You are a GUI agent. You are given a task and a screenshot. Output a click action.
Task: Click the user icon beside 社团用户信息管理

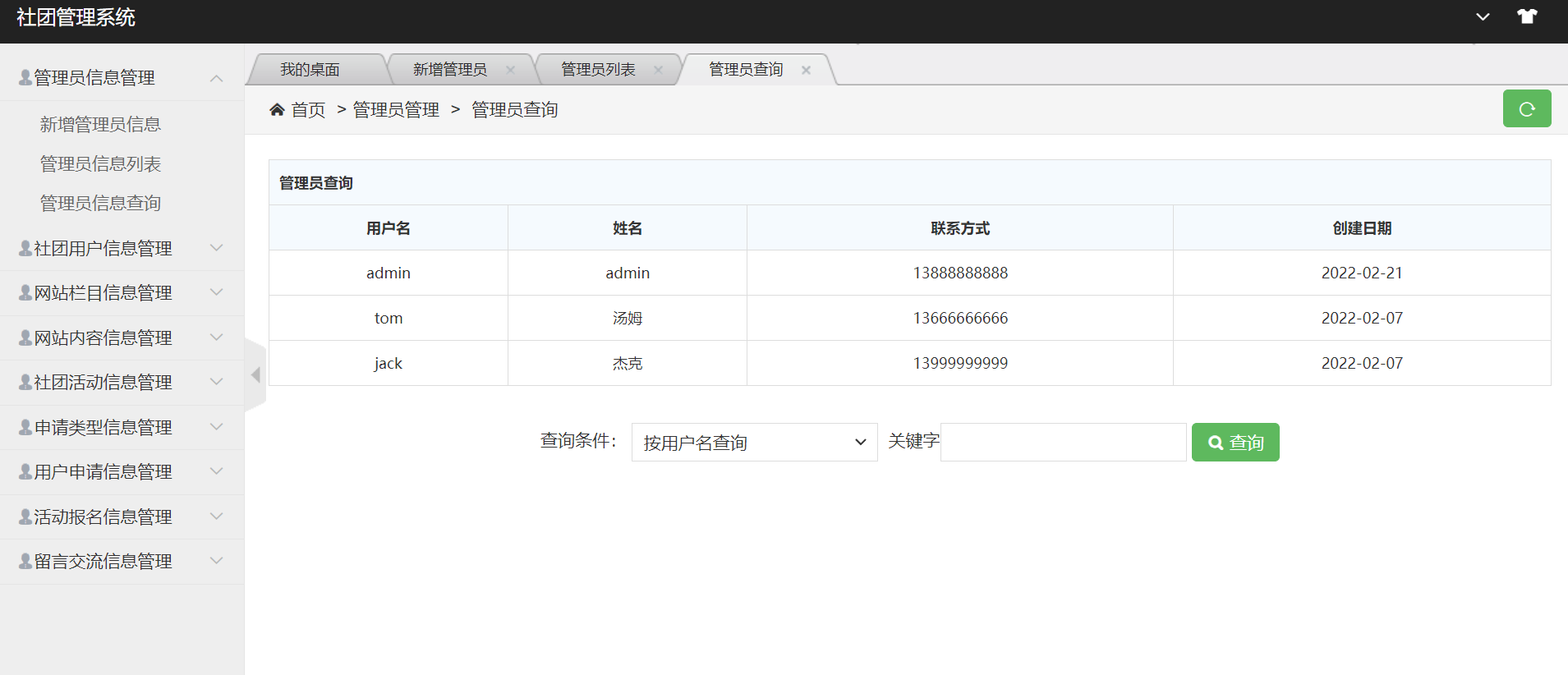point(25,248)
